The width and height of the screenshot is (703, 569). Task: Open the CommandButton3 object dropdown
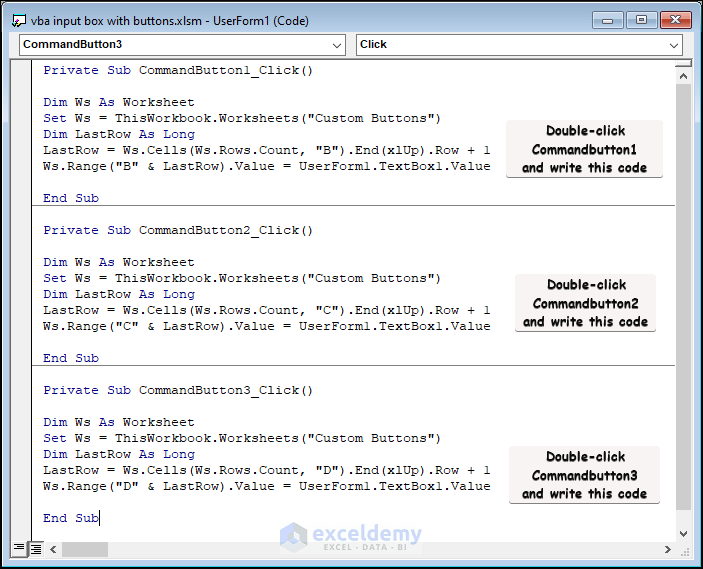pos(182,45)
